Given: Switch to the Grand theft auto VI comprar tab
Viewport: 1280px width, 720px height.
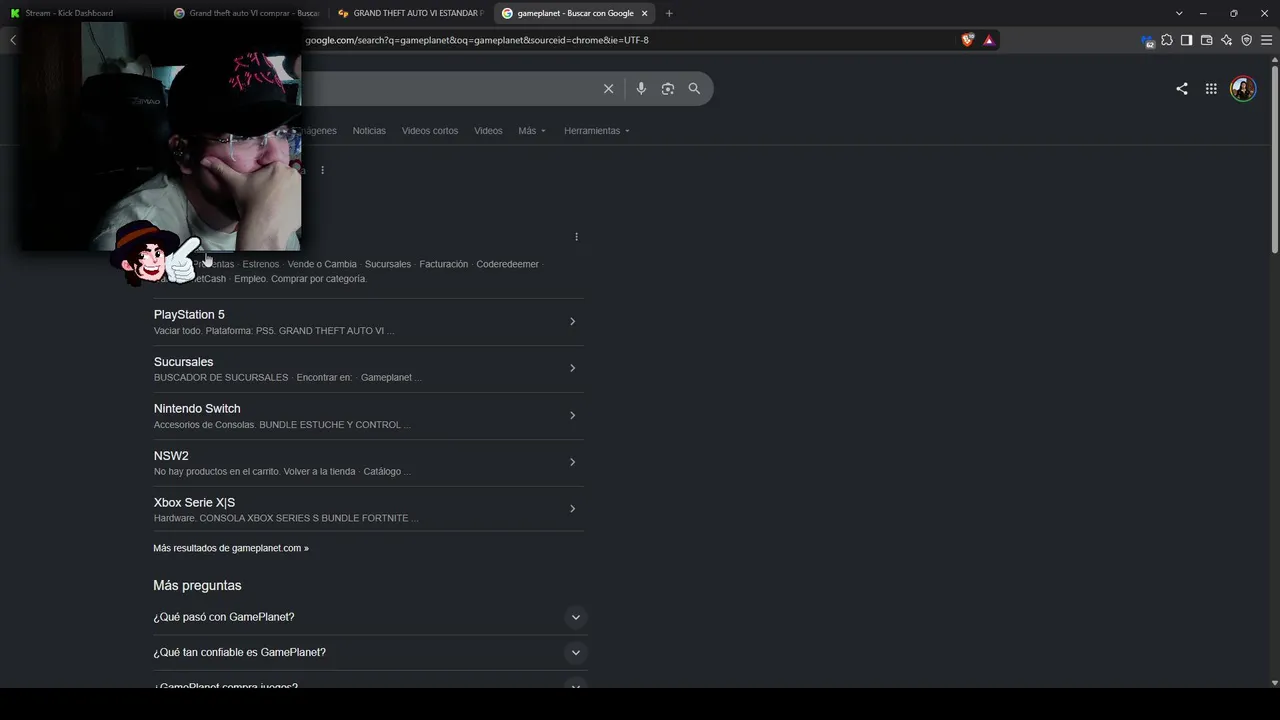Looking at the screenshot, I should click(246, 13).
